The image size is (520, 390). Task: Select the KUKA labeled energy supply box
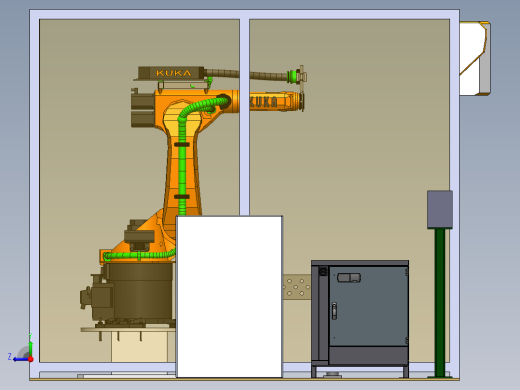click(171, 73)
